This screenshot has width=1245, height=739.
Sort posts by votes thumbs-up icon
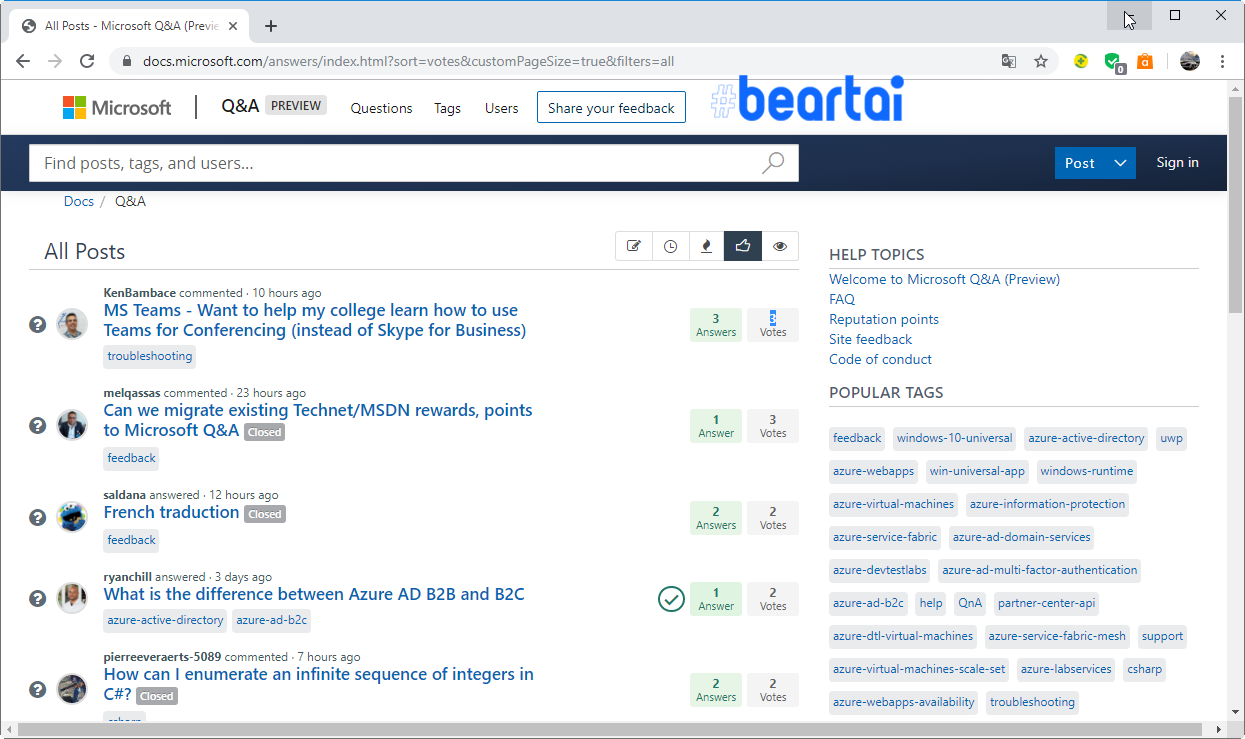point(743,246)
